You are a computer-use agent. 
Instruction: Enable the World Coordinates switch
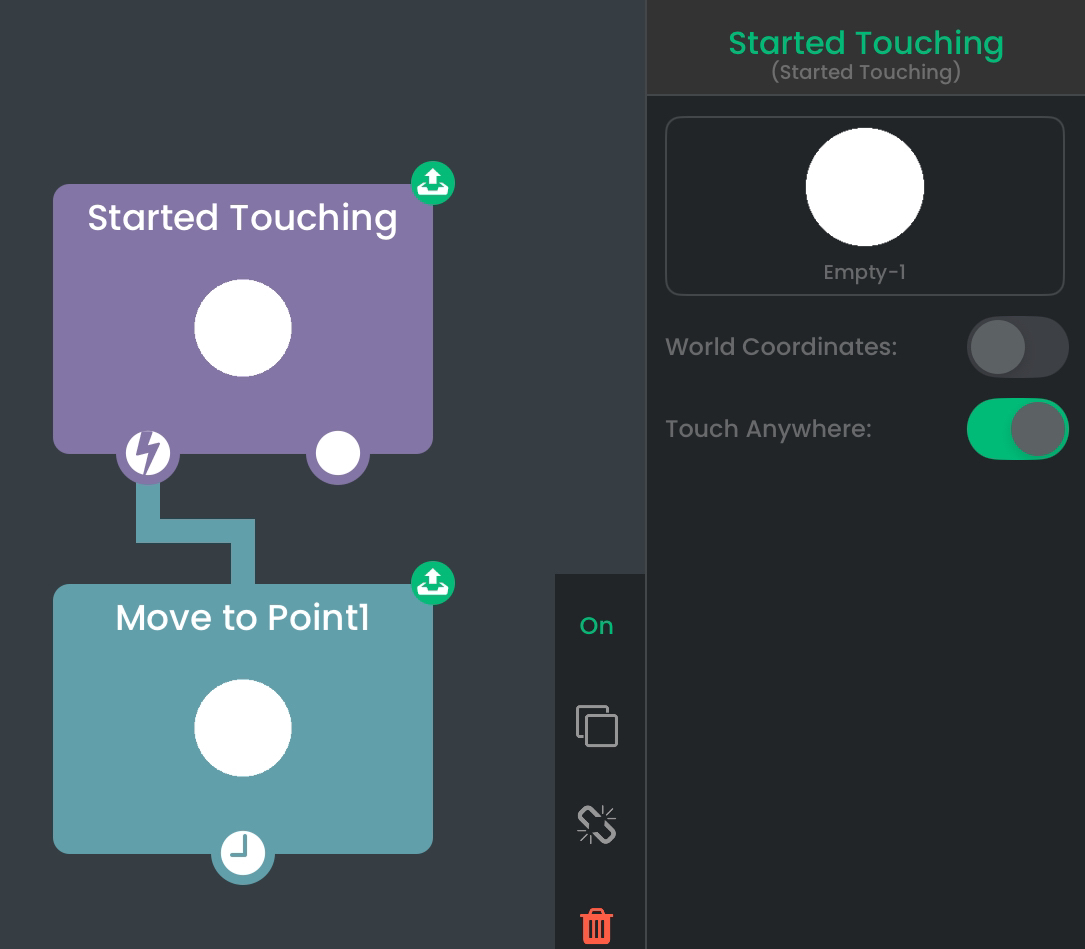click(x=1017, y=347)
